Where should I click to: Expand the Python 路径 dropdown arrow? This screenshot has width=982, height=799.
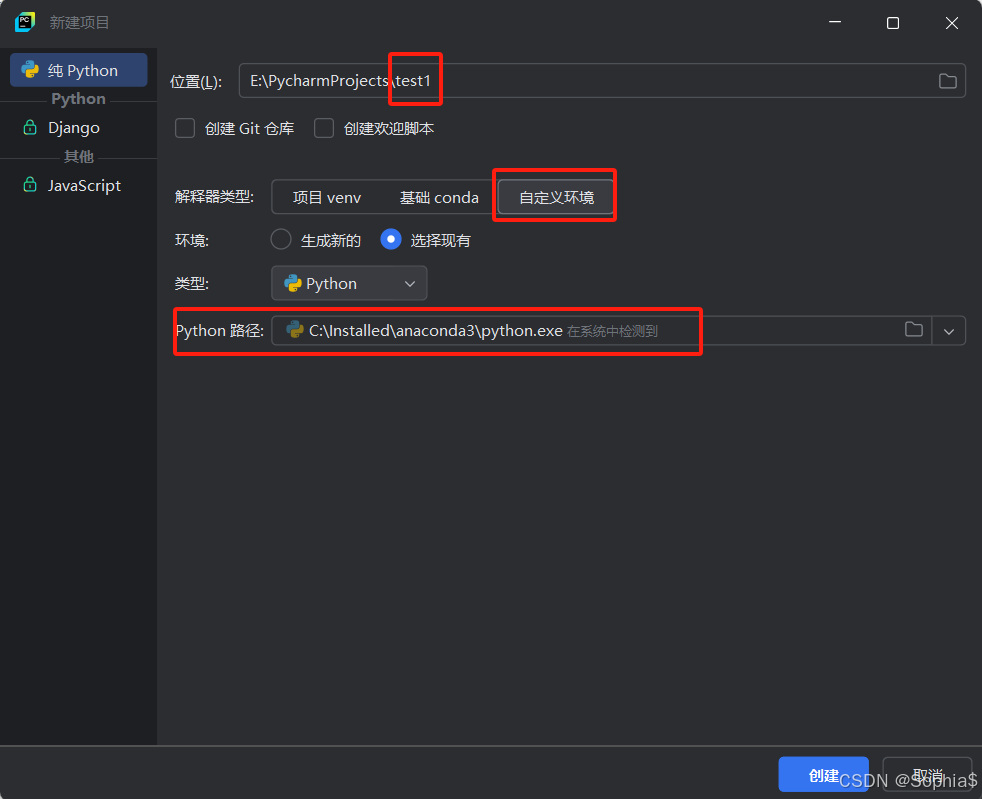(949, 331)
